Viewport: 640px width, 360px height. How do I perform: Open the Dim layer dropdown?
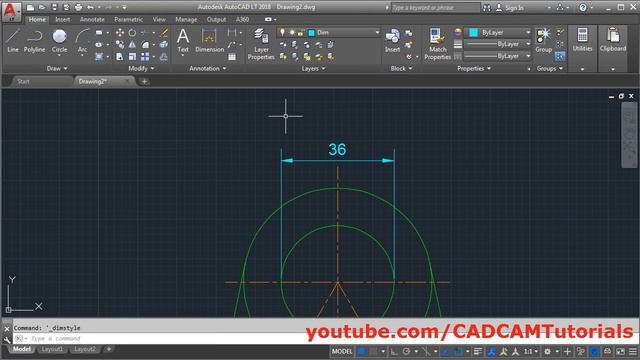point(377,32)
